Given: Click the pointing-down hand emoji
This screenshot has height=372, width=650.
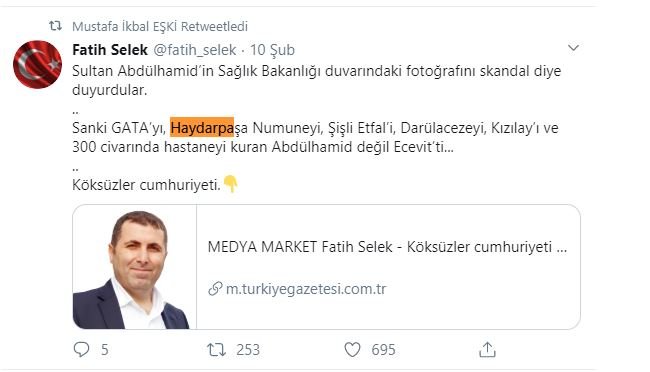Looking at the screenshot, I should tap(230, 184).
